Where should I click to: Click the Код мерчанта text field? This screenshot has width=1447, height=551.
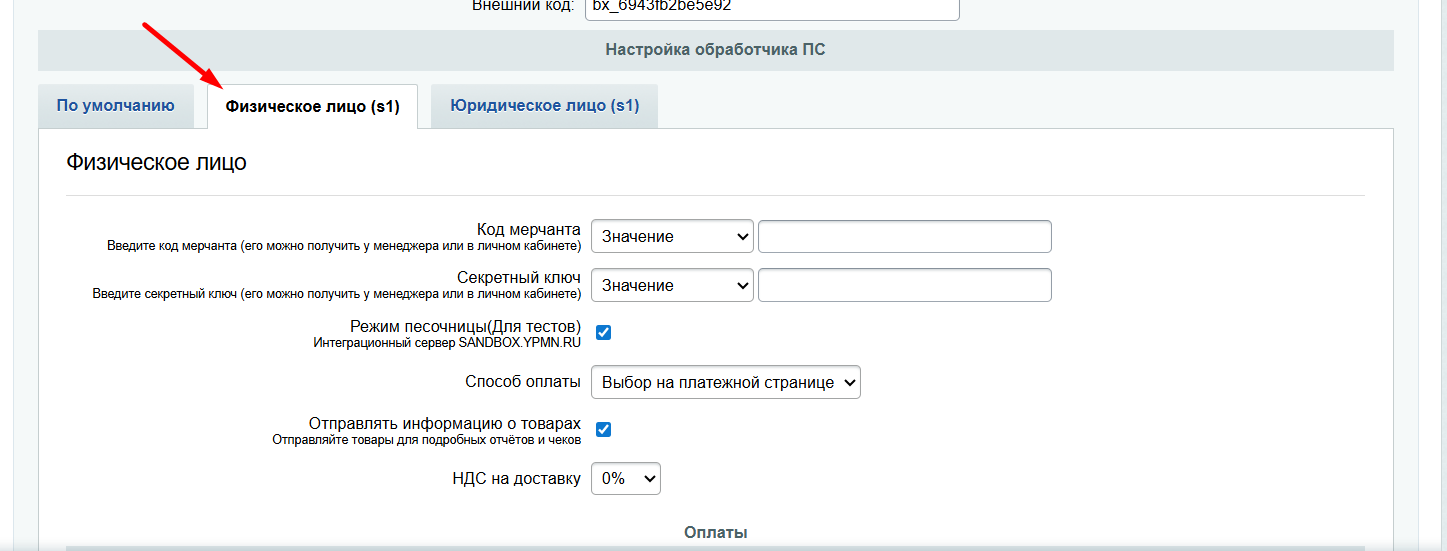tap(904, 237)
